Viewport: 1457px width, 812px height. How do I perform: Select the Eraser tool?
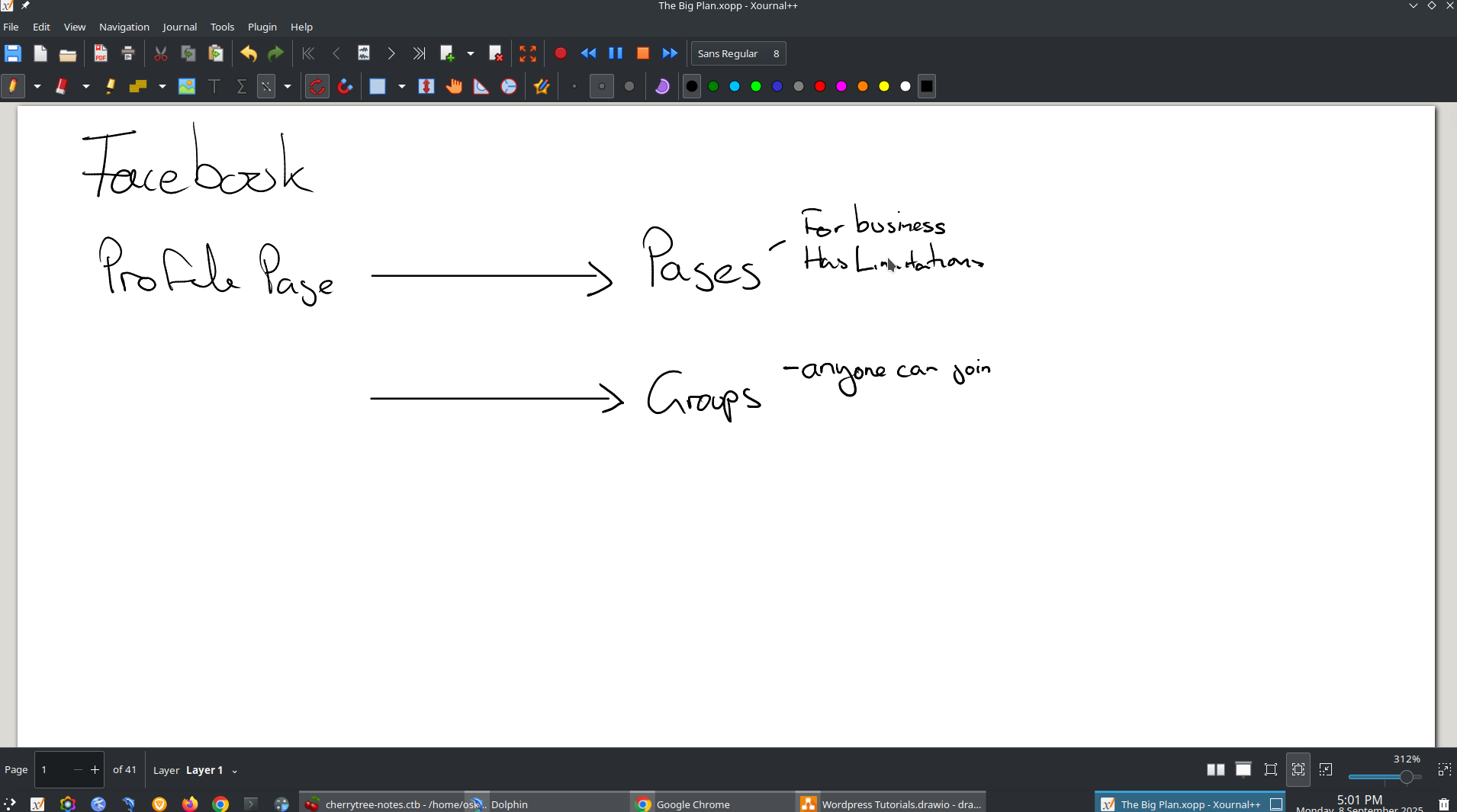[x=62, y=86]
